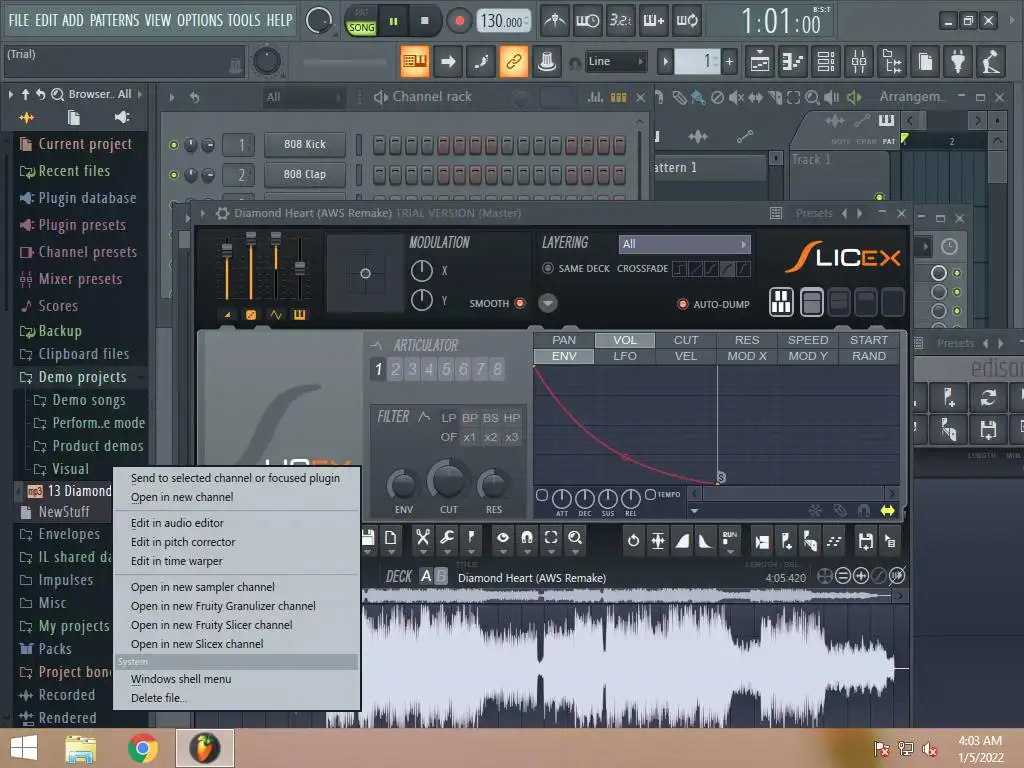Select the VOL articulator tab
This screenshot has width=1024, height=768.
tap(624, 340)
